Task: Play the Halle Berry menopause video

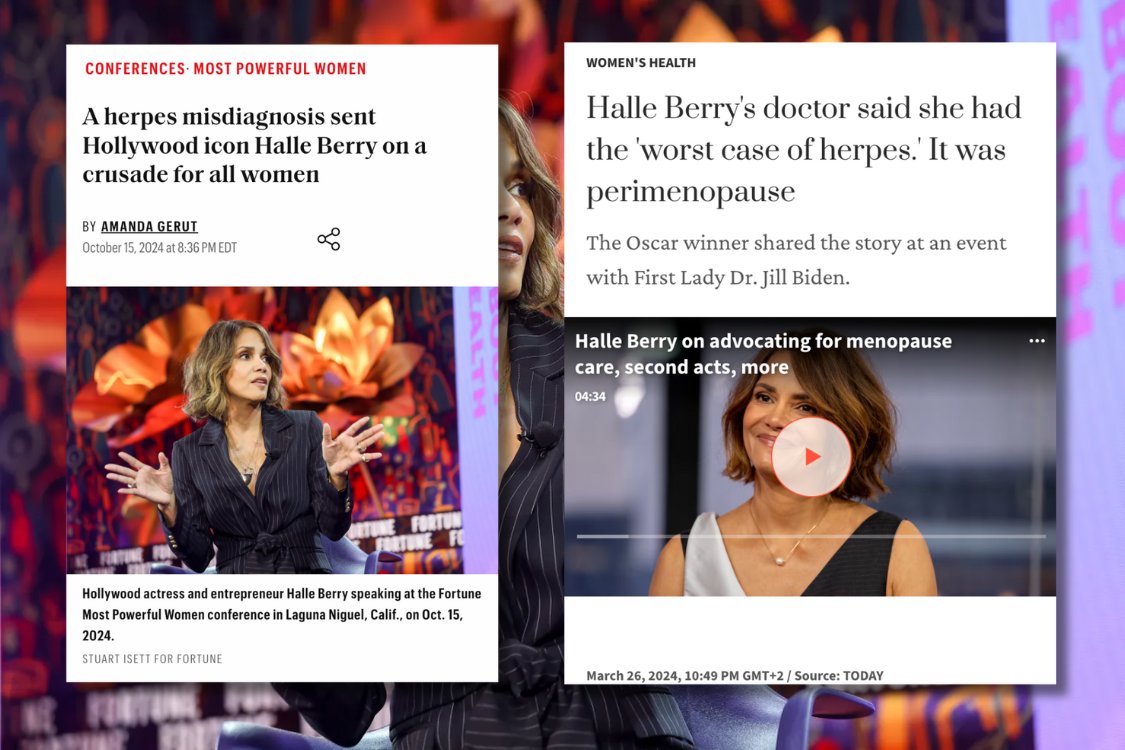Action: [x=811, y=456]
